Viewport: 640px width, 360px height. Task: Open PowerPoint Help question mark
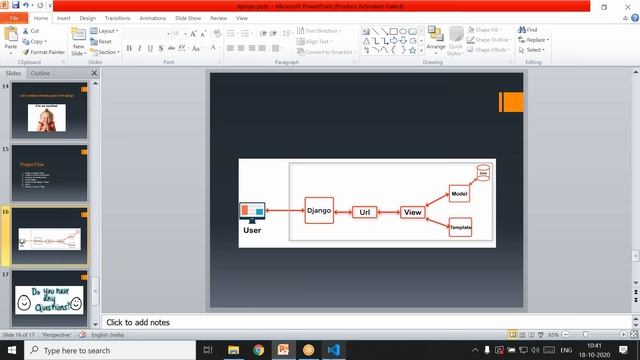pyautogui.click(x=635, y=18)
